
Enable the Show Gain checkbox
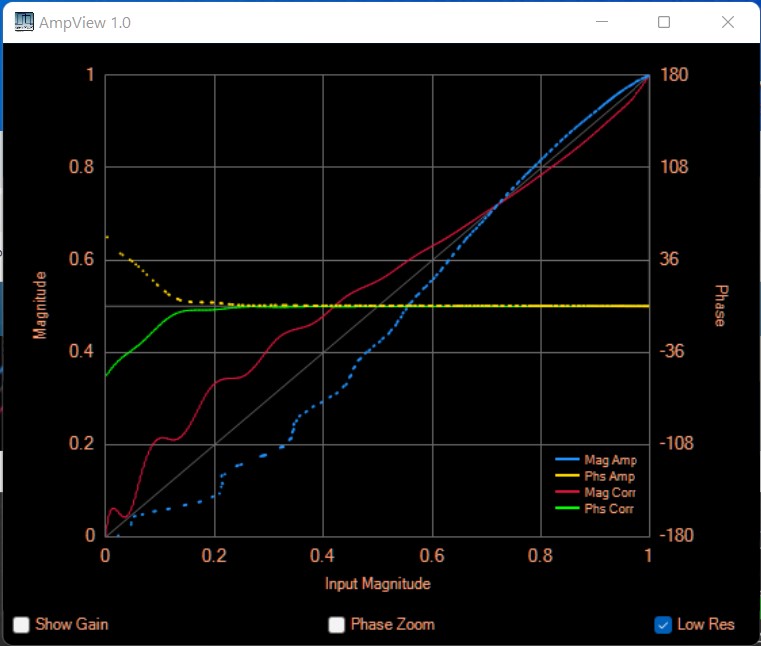pyautogui.click(x=21, y=625)
